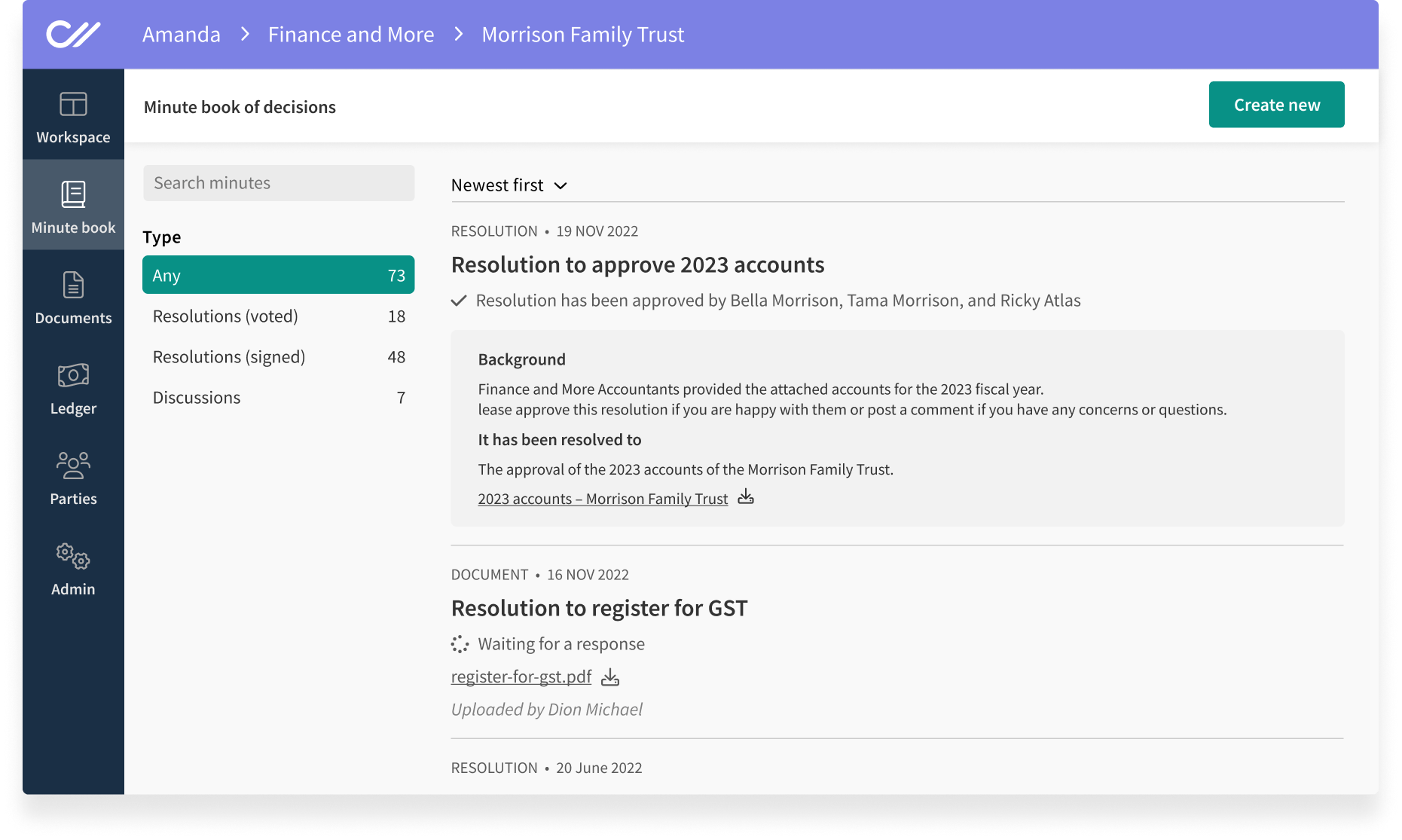Select the Any type filter
Screen dimensions: 1402x840
click(278, 275)
